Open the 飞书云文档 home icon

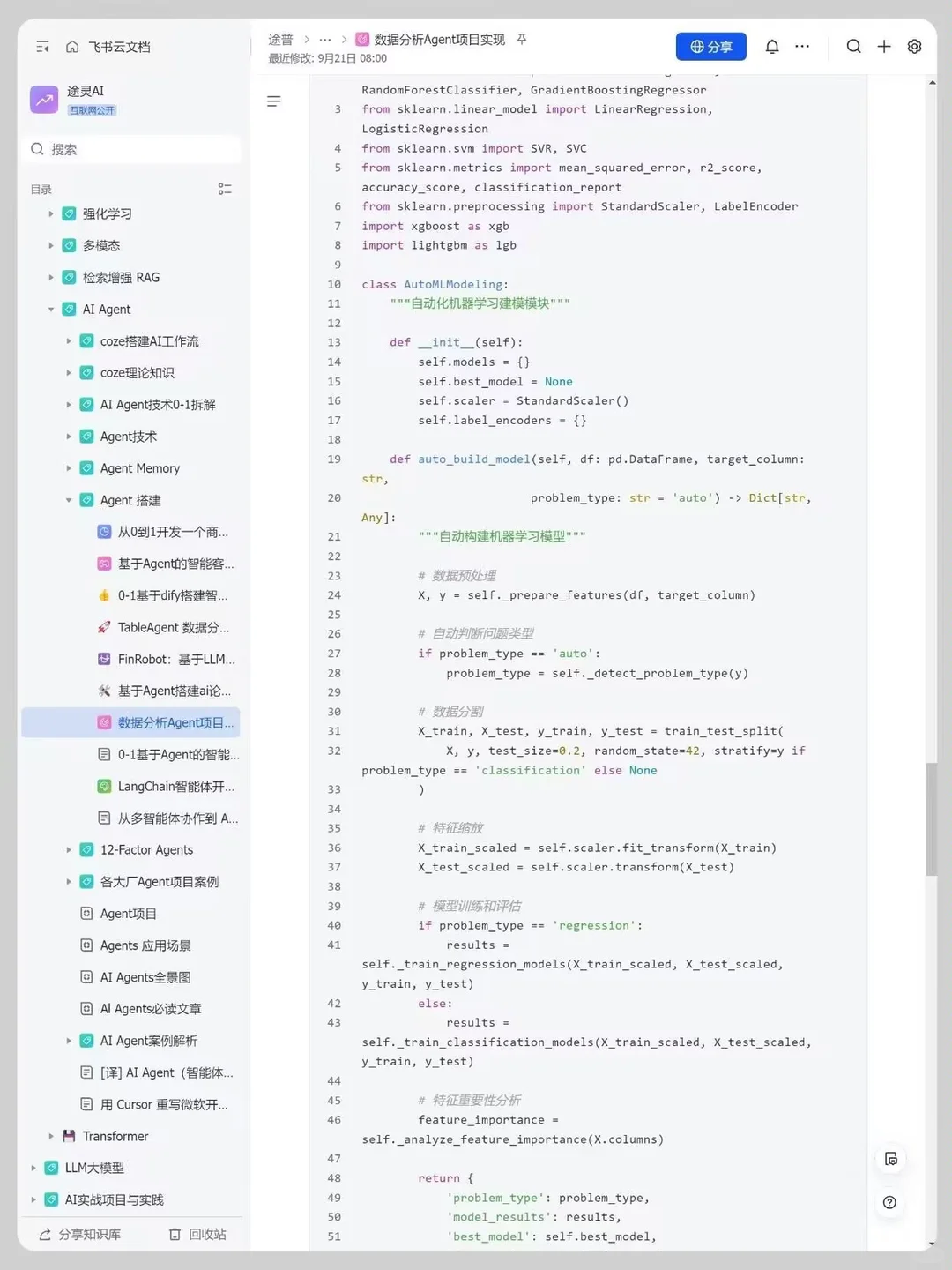pos(72,47)
